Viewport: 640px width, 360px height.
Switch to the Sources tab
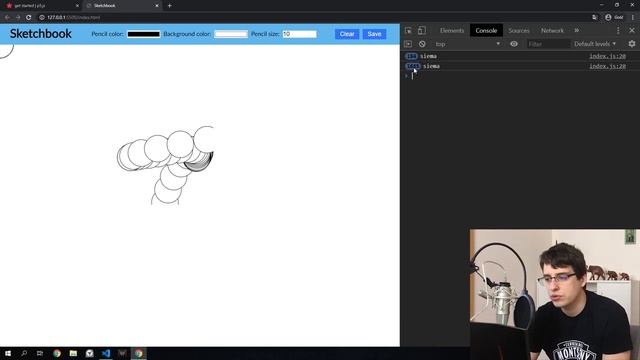tap(519, 31)
